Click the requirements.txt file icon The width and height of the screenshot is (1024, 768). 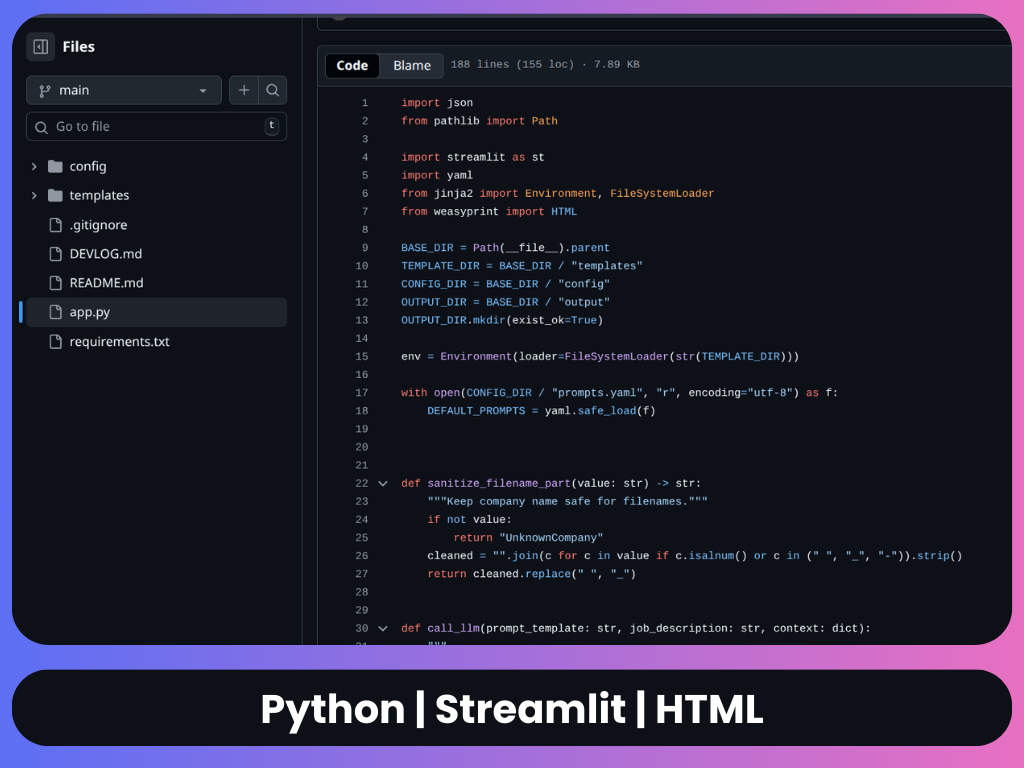tap(55, 342)
